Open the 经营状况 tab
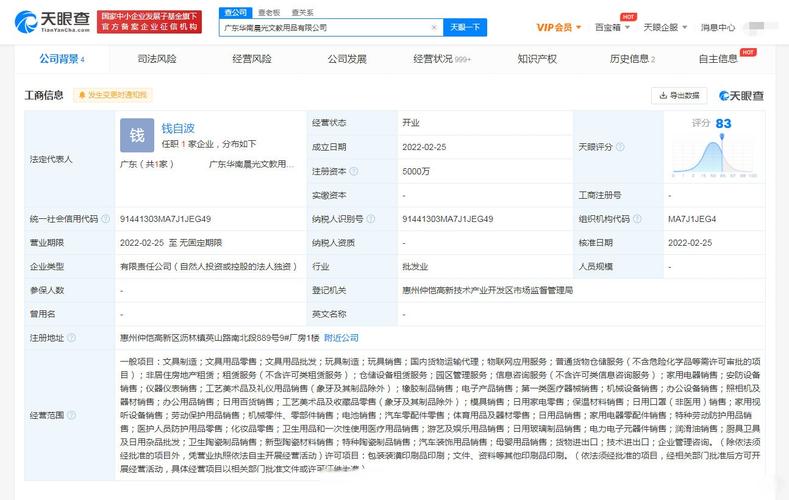The image size is (789, 500). (x=442, y=59)
